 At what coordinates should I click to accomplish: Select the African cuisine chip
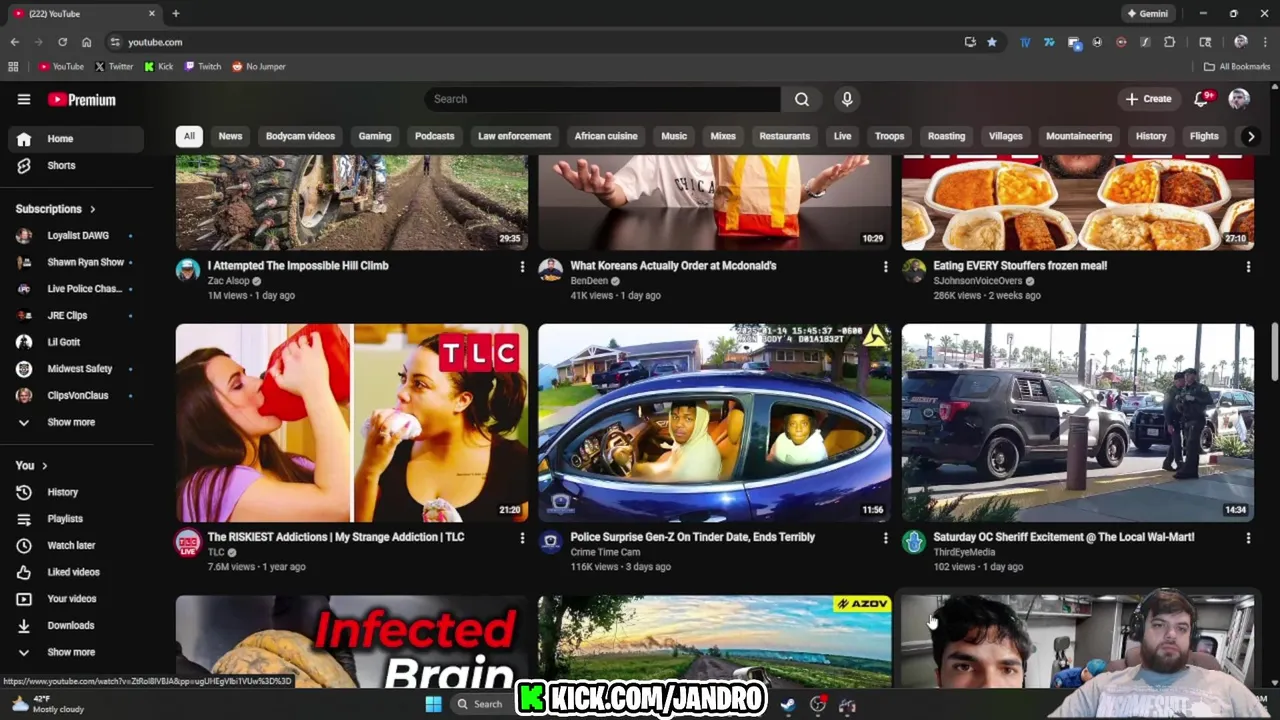pos(606,136)
